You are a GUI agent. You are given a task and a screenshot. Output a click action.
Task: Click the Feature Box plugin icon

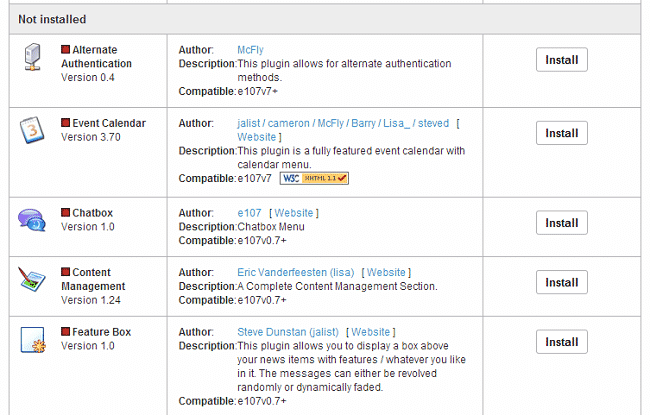32,341
